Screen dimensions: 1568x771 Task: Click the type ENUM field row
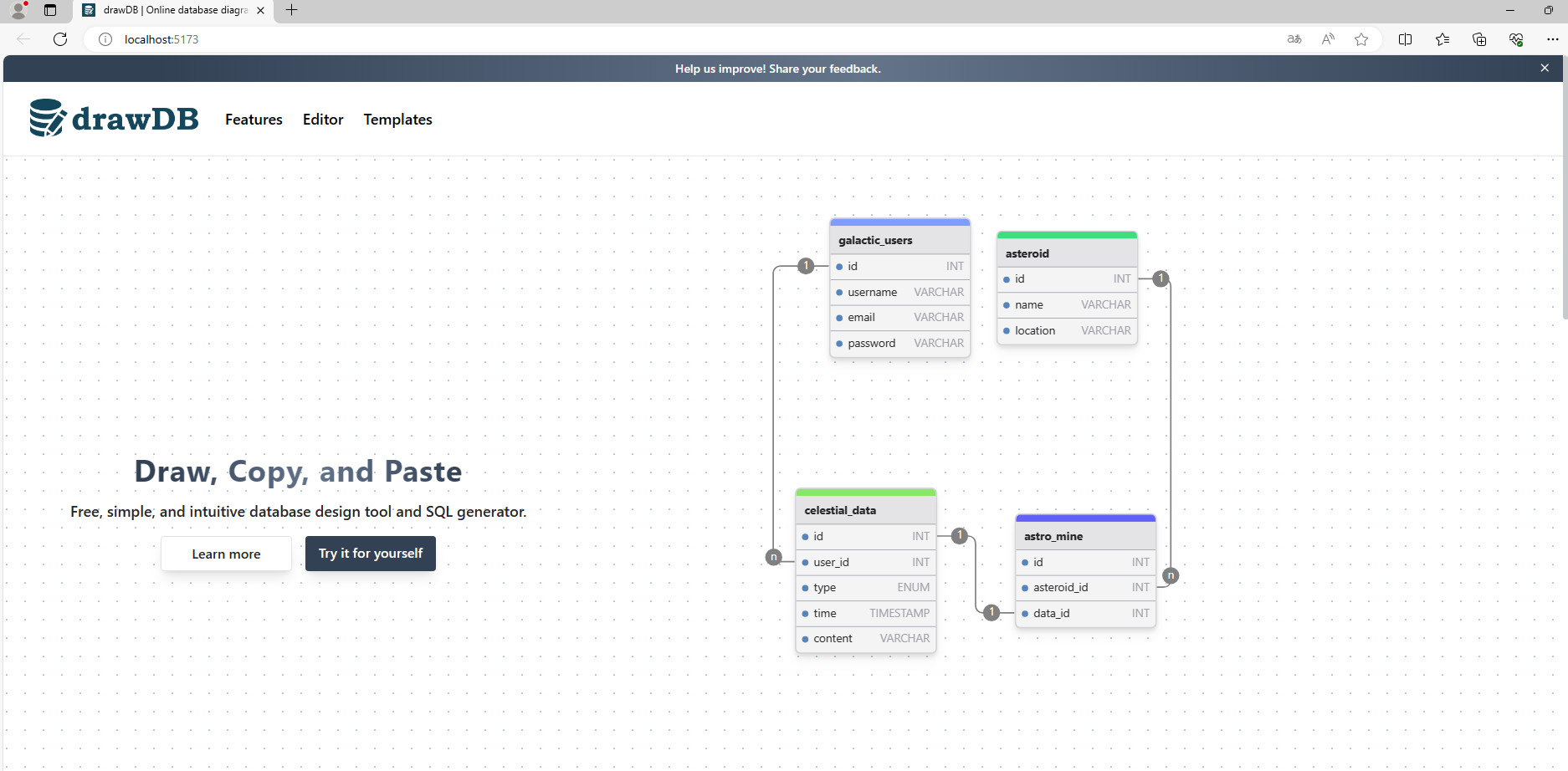coord(866,587)
